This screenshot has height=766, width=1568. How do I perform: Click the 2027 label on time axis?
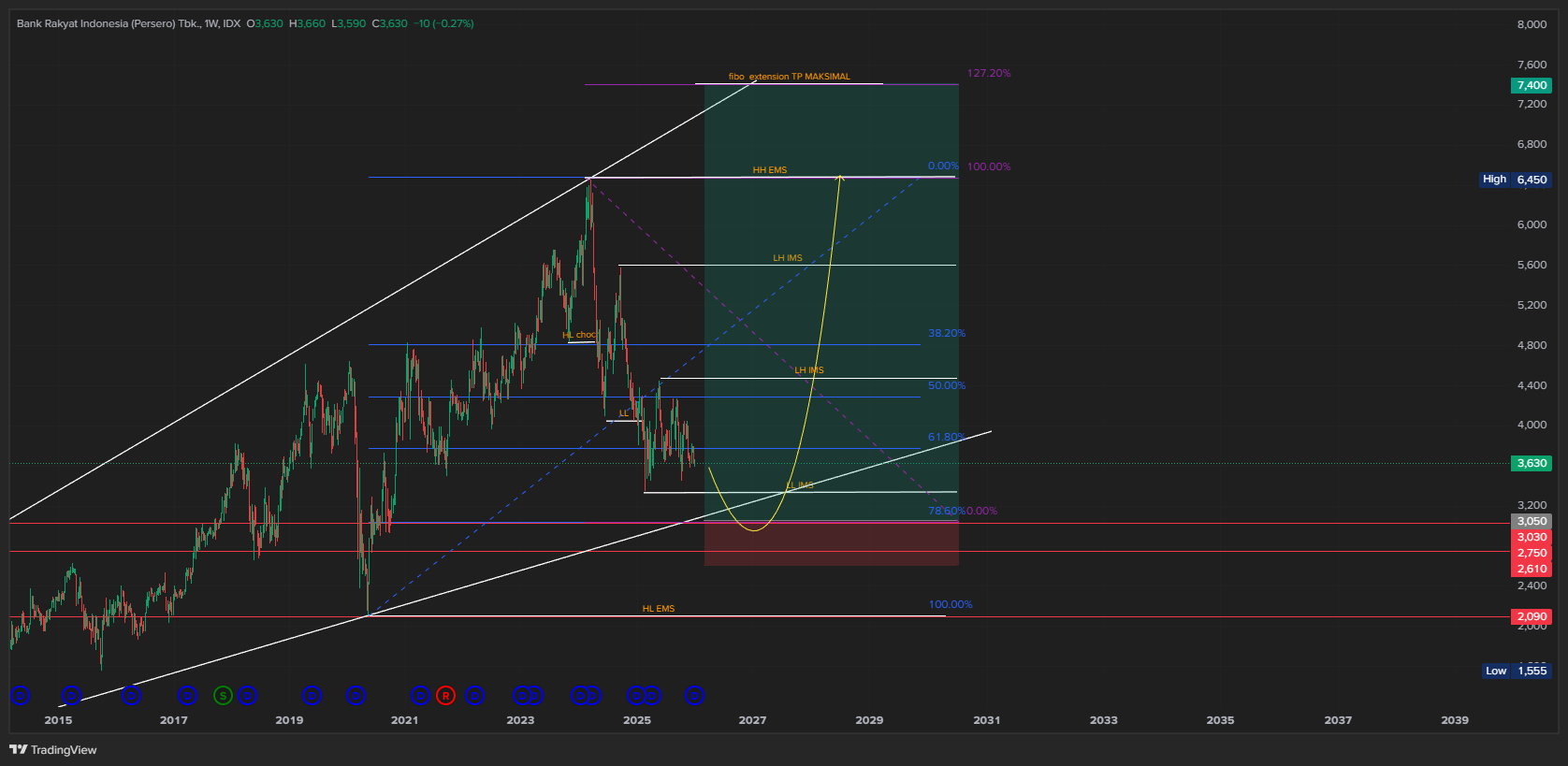point(752,720)
